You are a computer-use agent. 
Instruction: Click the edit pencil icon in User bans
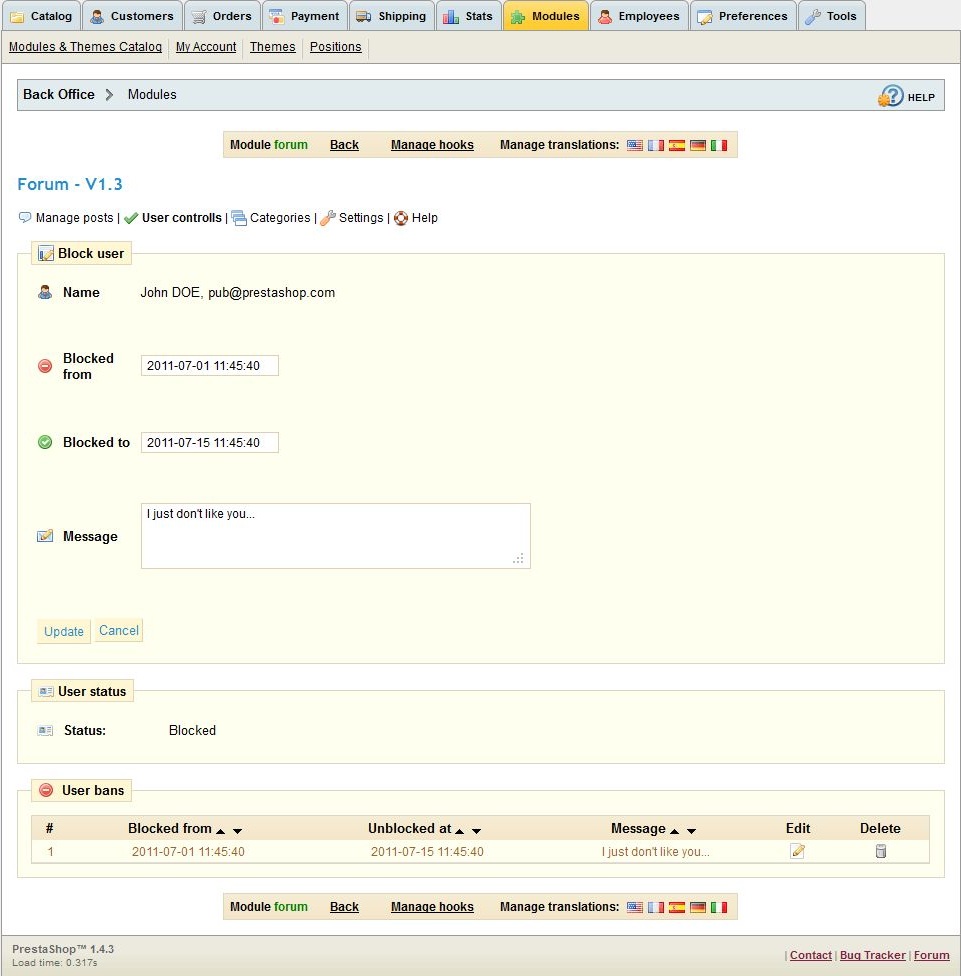click(797, 851)
